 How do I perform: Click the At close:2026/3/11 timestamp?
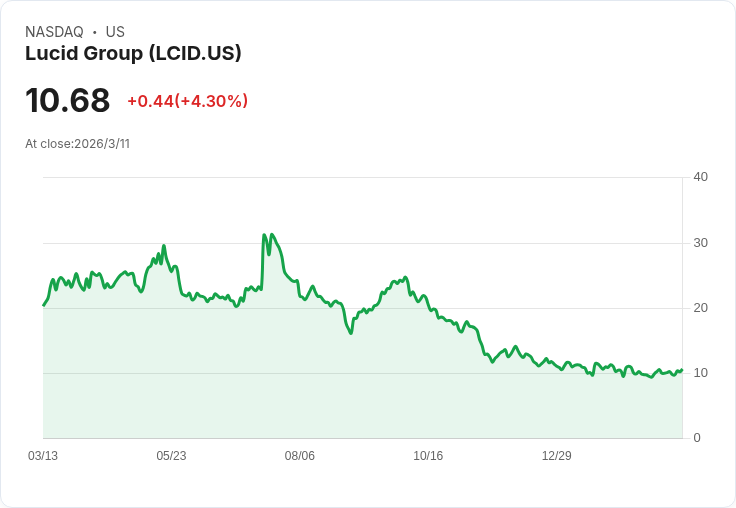pos(77,144)
